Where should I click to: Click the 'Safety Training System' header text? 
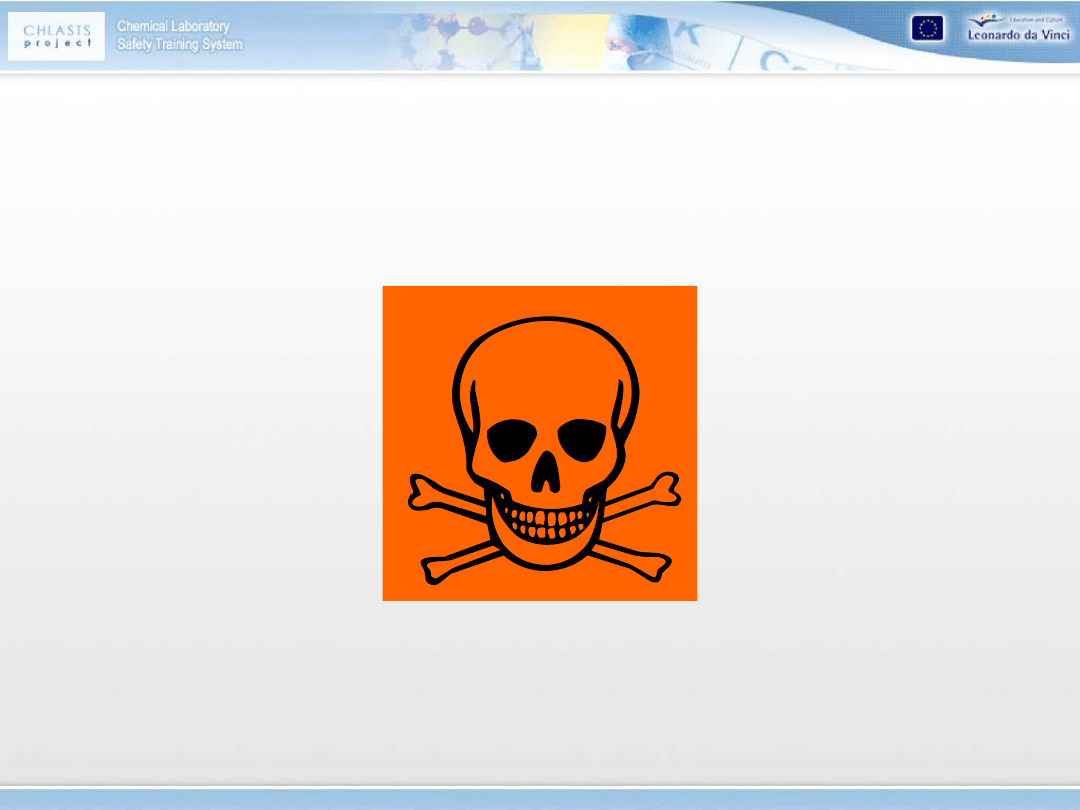(179, 44)
